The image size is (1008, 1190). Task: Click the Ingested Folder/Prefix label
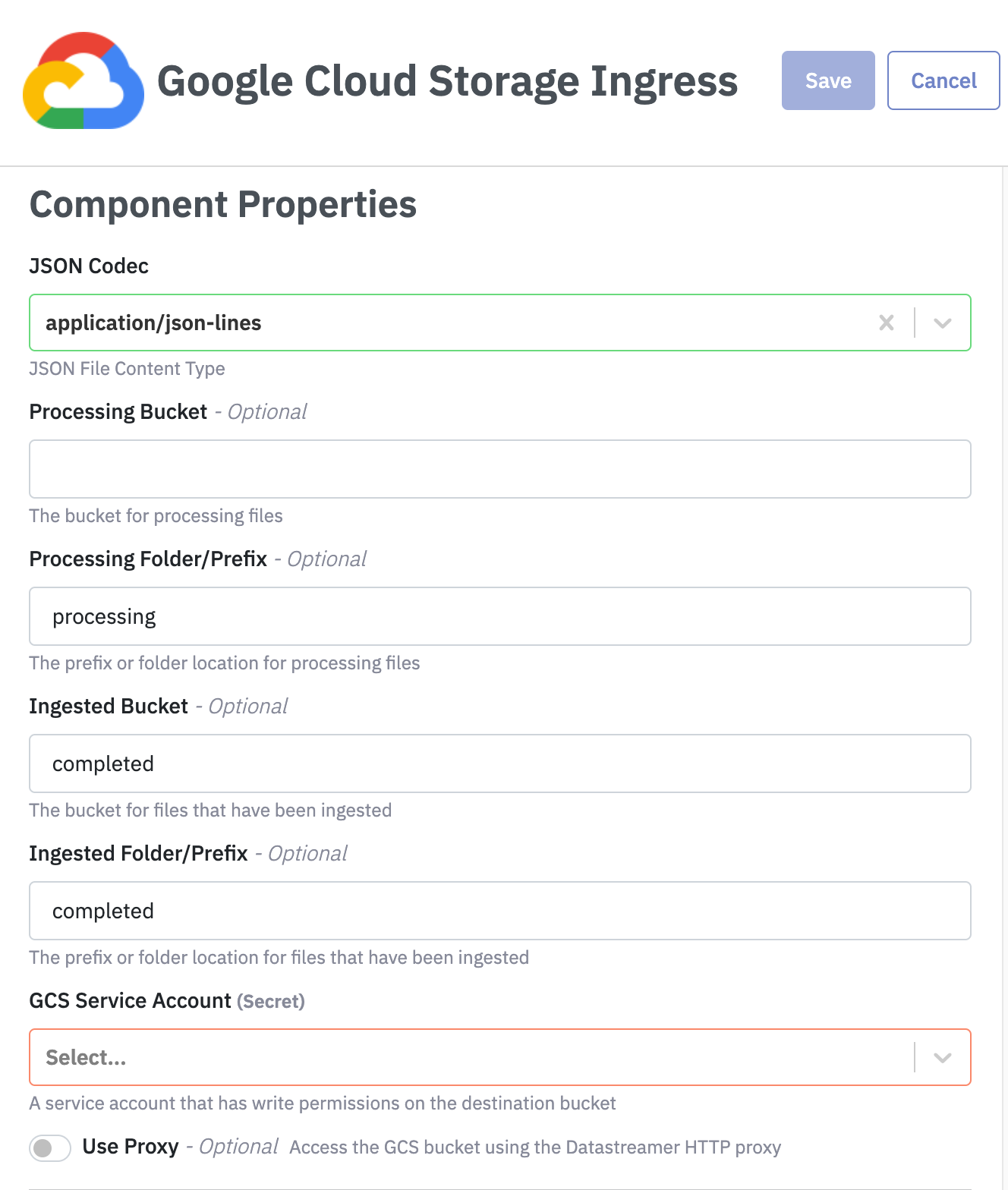pos(138,854)
